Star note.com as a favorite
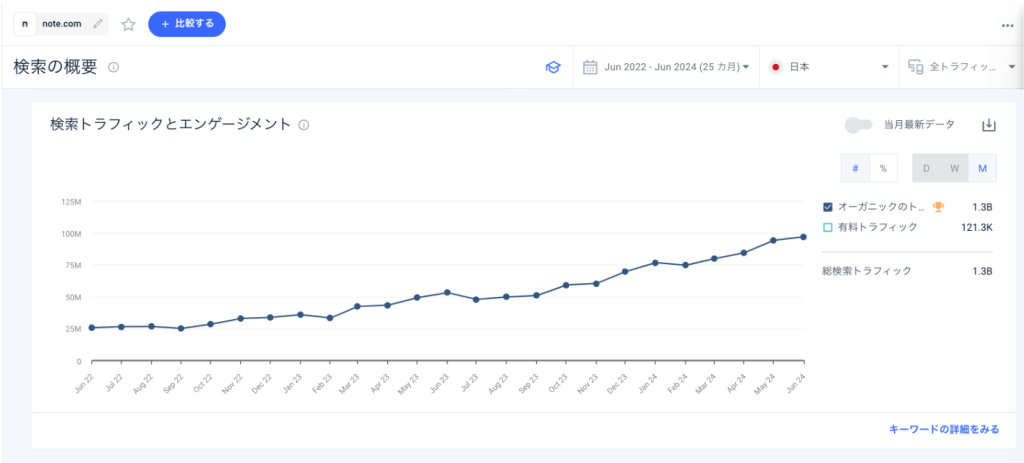Screen dimensions: 1024x463 (128, 24)
